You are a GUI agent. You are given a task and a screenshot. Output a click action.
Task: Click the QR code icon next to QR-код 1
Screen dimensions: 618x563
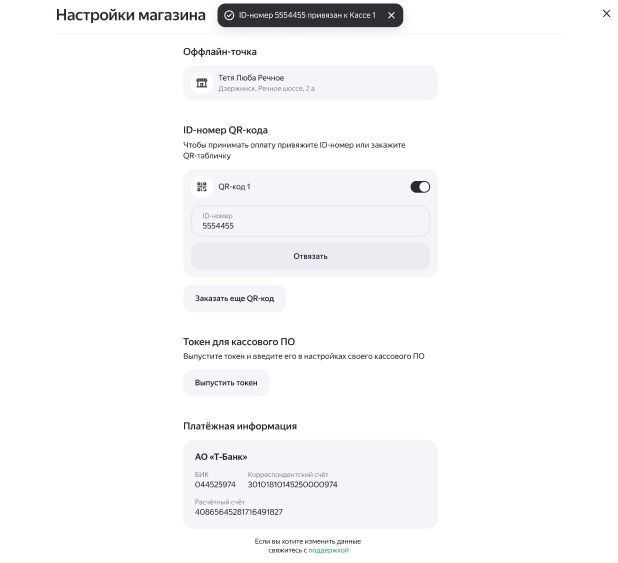tap(202, 186)
